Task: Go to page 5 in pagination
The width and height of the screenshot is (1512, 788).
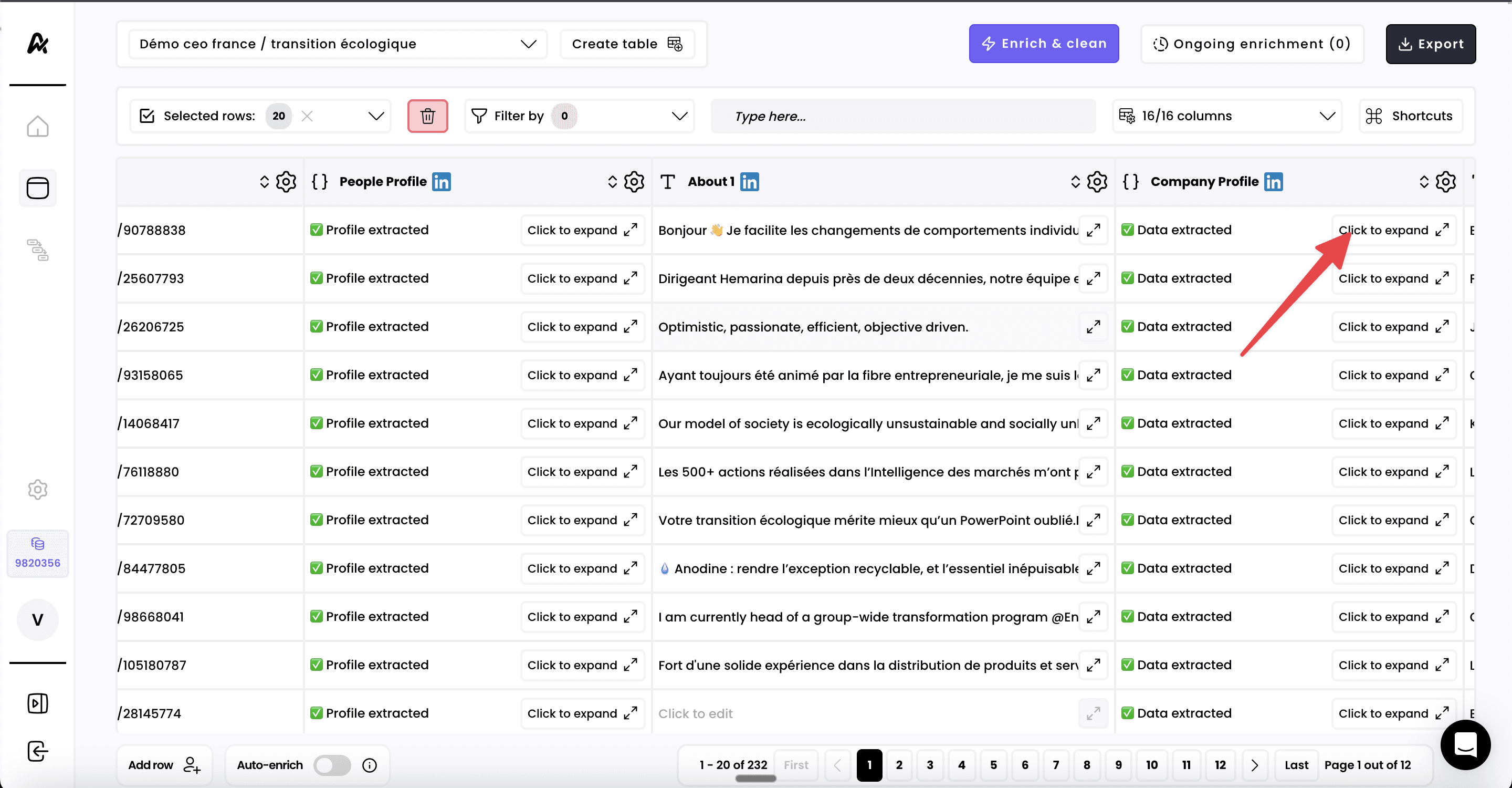Action: click(x=993, y=765)
